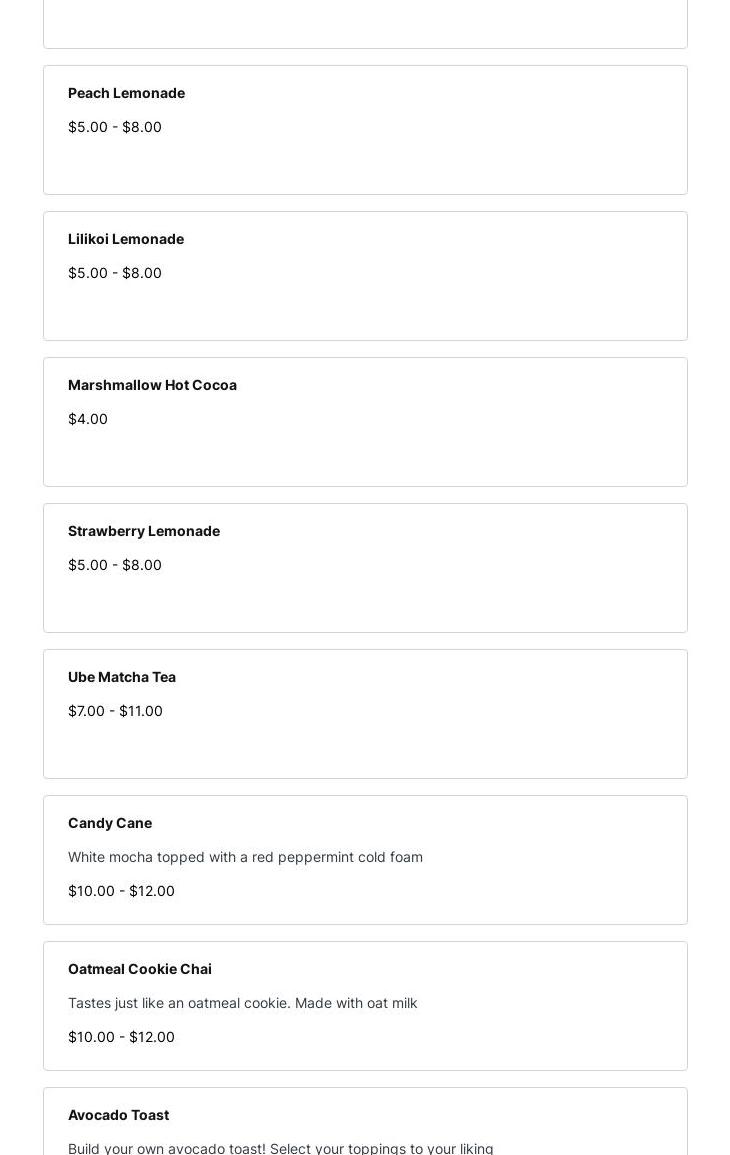This screenshot has height=1155, width=730.
Task: Click the Marshmallow Hot Cocoa title
Action: tap(152, 385)
